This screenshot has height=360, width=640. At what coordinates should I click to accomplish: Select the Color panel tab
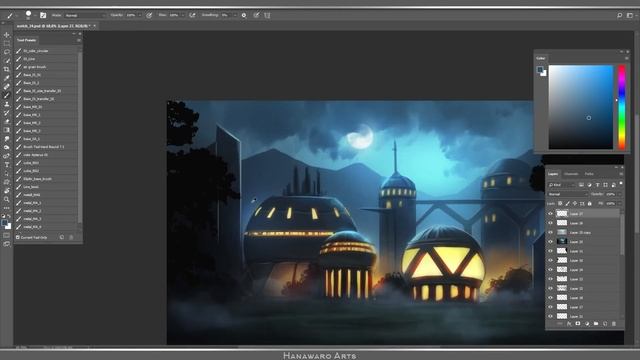(x=541, y=58)
